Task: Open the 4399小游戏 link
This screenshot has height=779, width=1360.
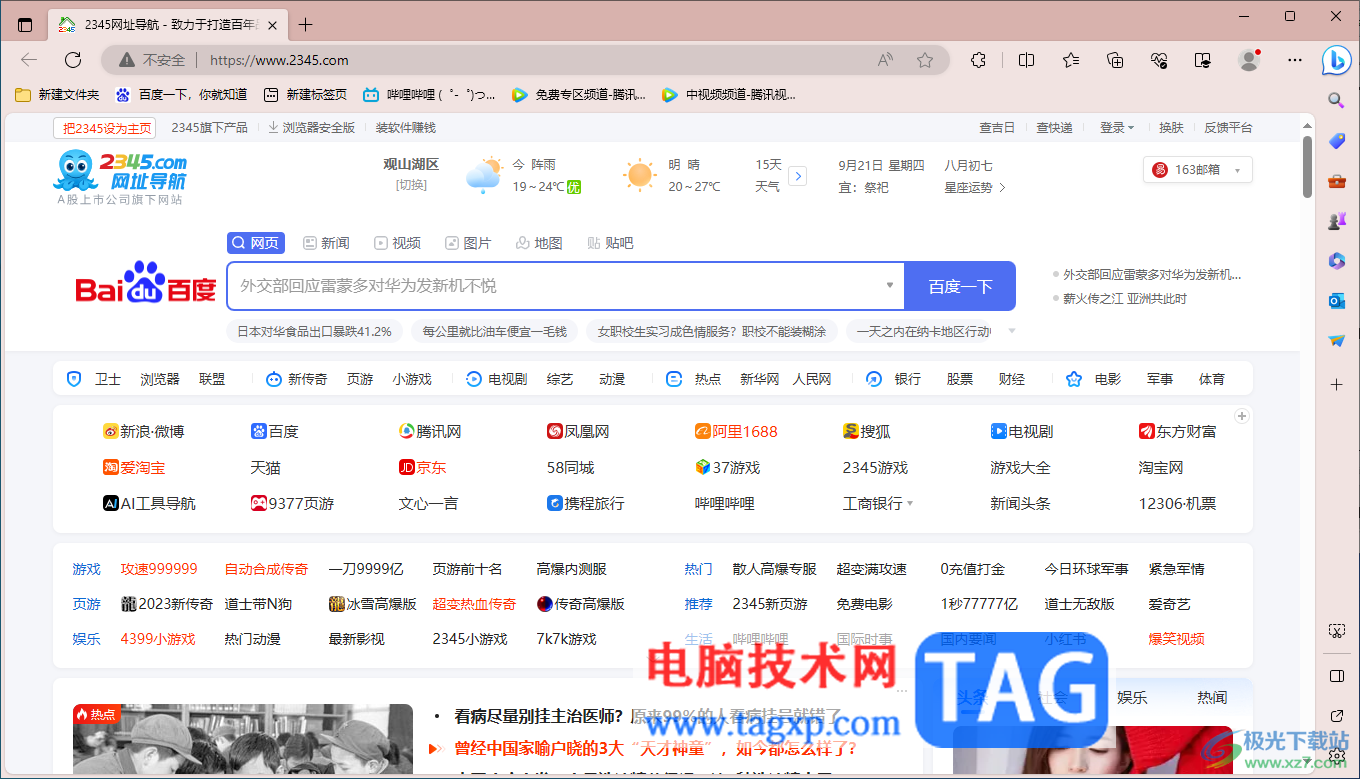Action: pyautogui.click(x=158, y=639)
